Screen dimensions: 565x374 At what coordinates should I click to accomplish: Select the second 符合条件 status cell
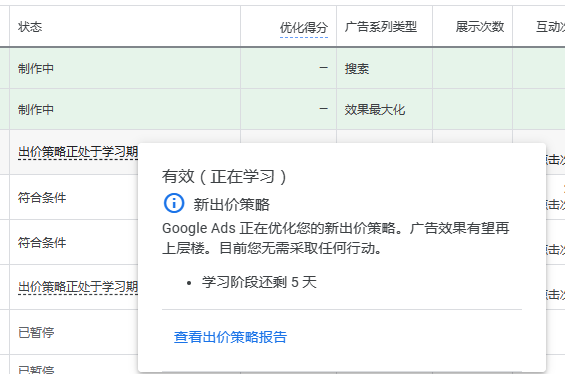click(42, 242)
